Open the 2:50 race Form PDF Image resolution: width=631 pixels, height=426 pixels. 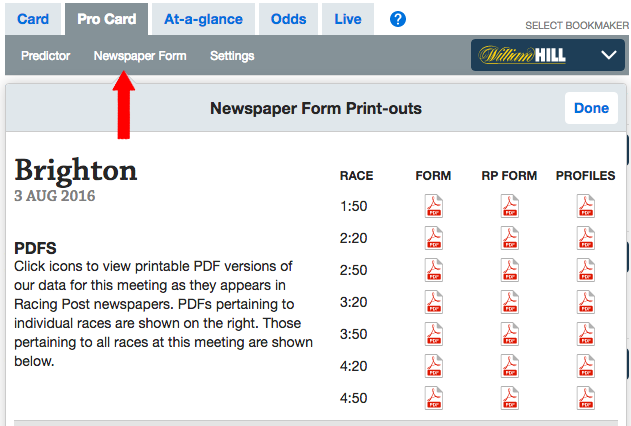434,270
